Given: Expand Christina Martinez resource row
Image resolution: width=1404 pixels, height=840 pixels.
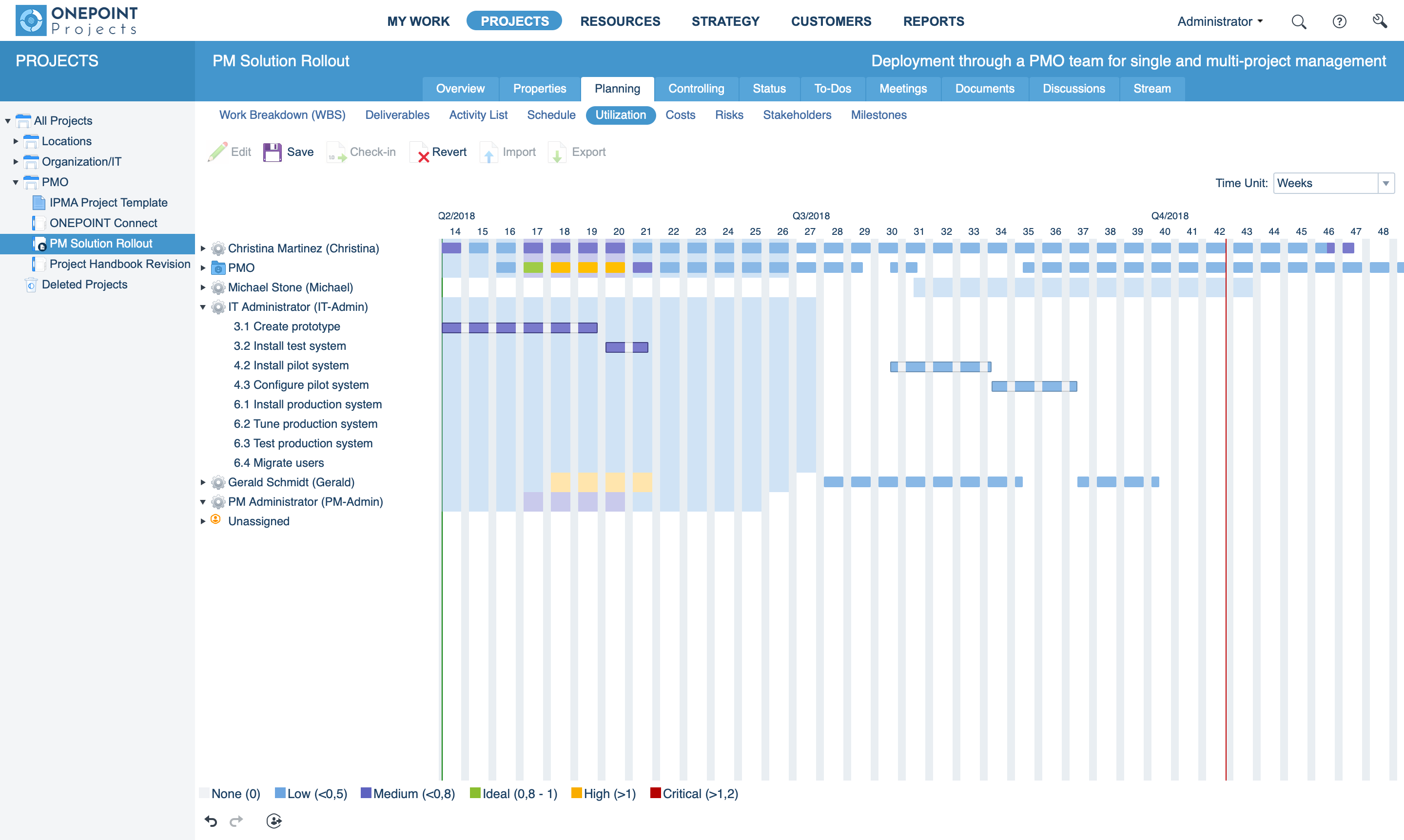Looking at the screenshot, I should tap(203, 248).
